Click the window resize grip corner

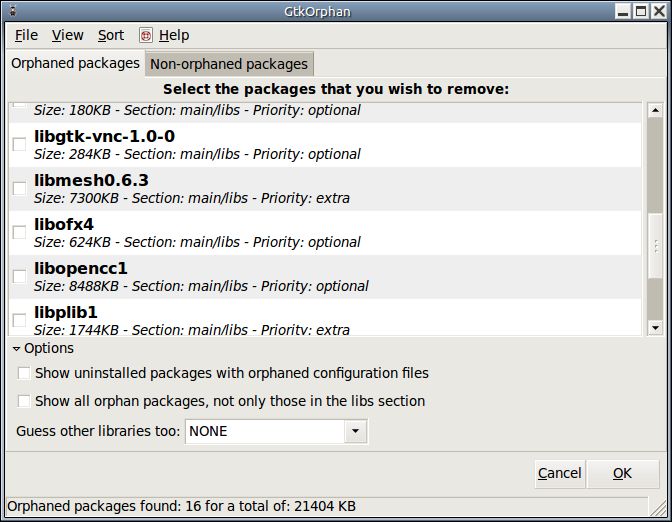657,507
